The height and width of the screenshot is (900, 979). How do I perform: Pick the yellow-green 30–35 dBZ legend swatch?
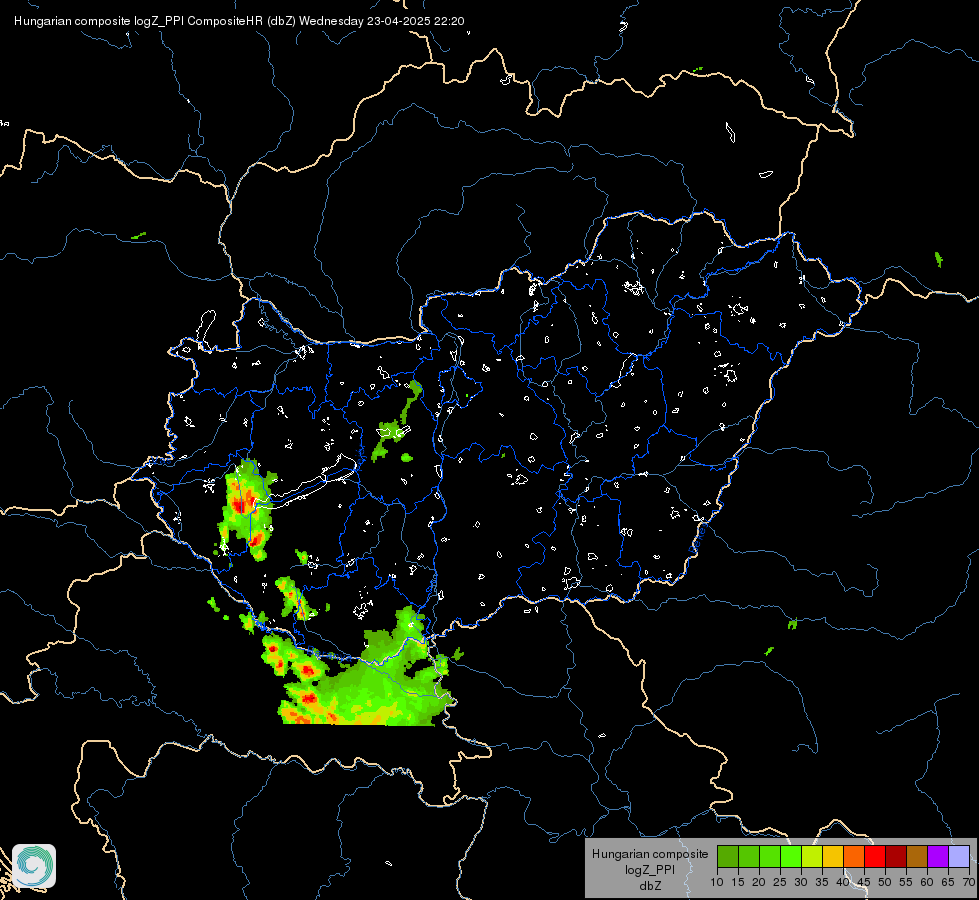(812, 856)
